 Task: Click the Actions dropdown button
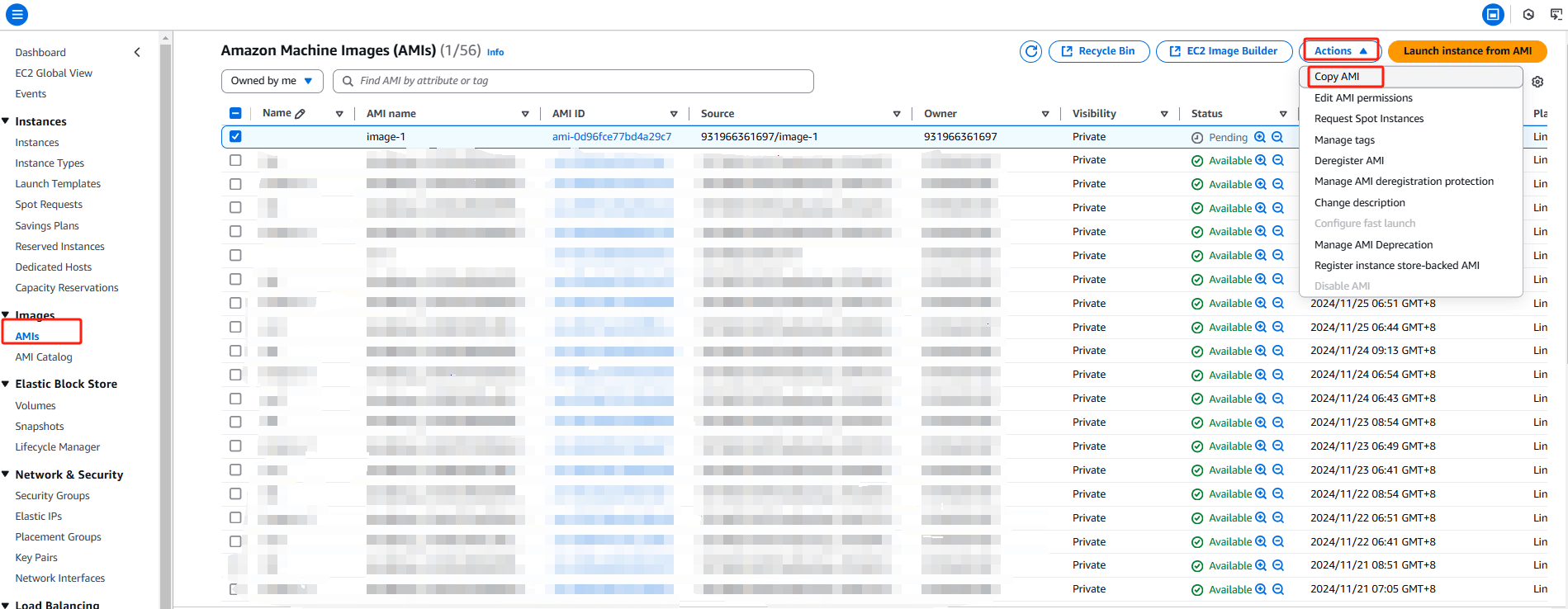pyautogui.click(x=1341, y=51)
